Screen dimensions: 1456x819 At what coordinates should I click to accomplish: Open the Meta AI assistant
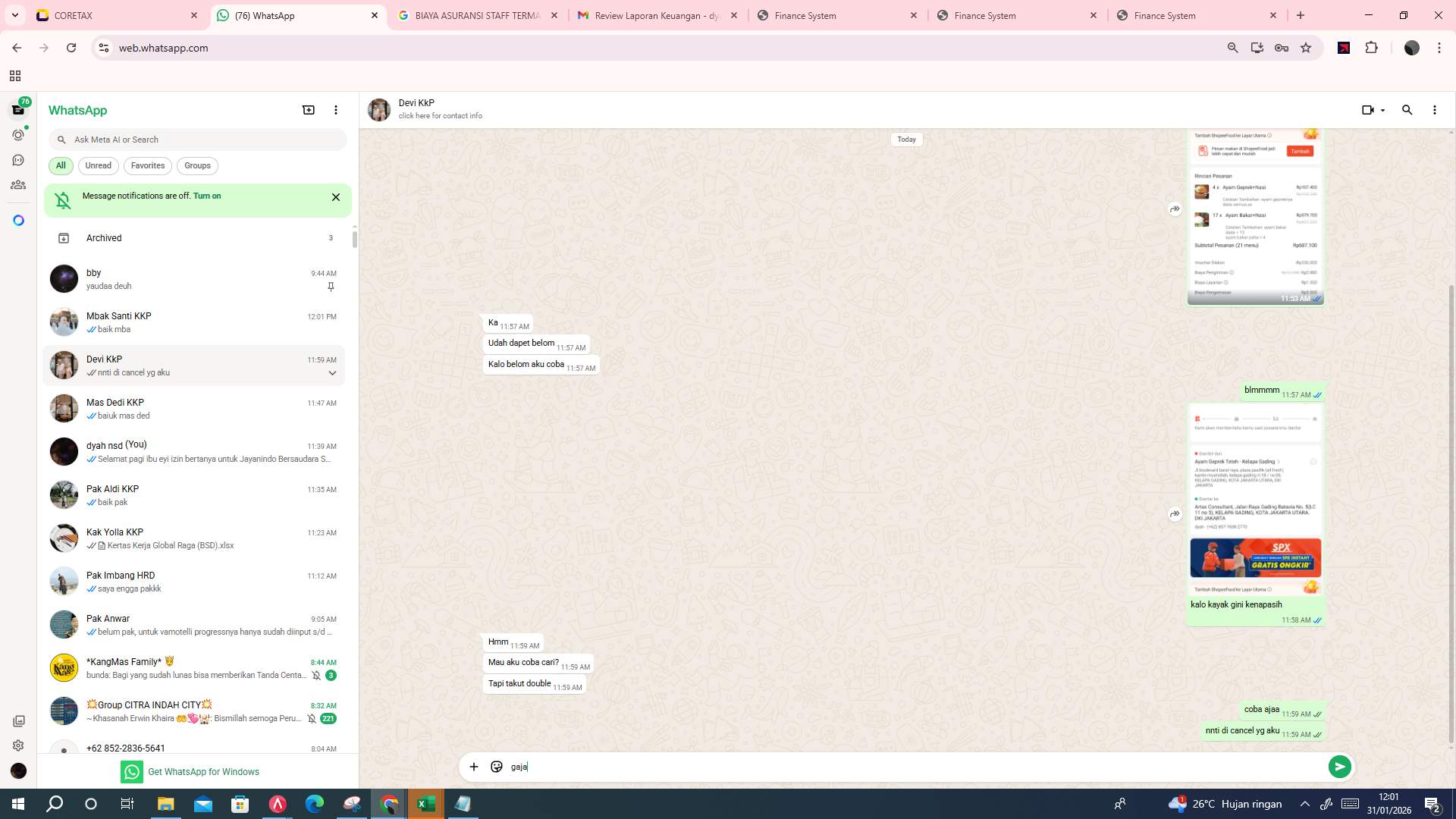pos(18,219)
